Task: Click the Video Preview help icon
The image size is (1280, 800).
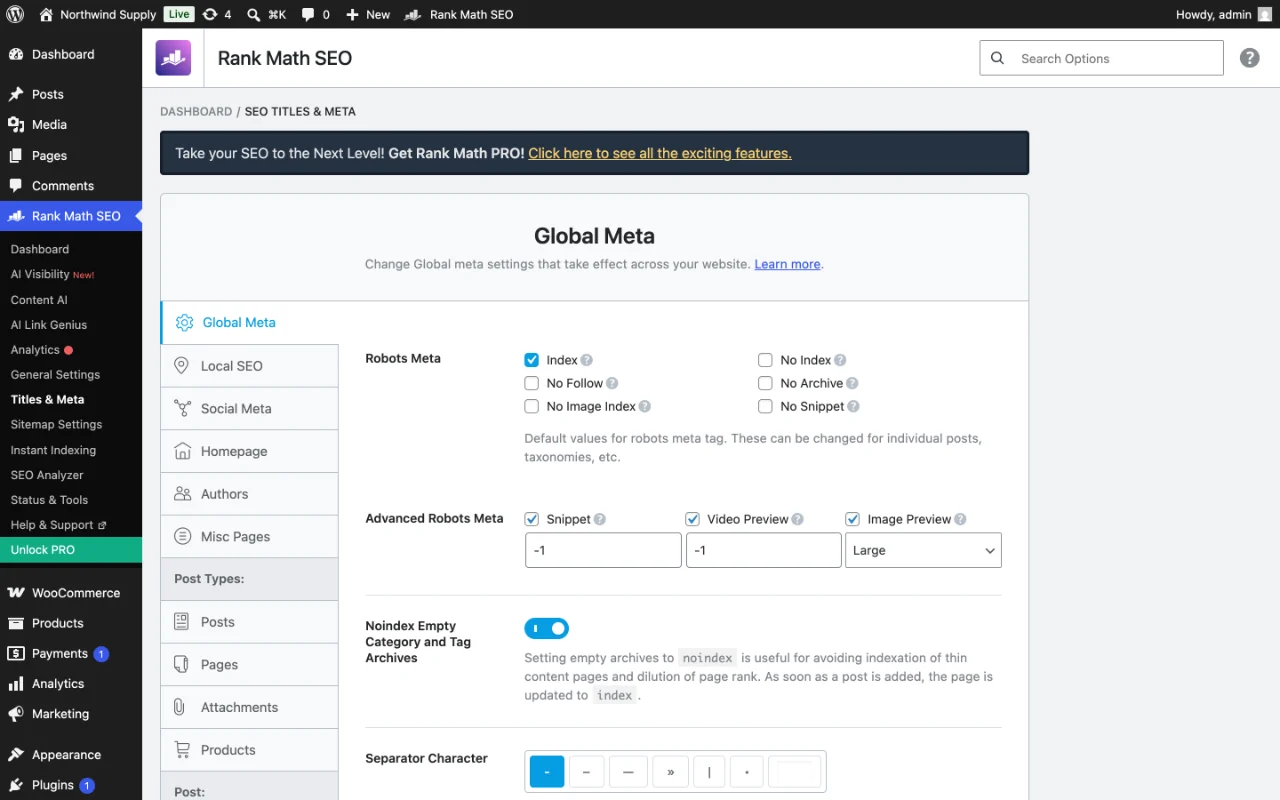Action: click(798, 519)
